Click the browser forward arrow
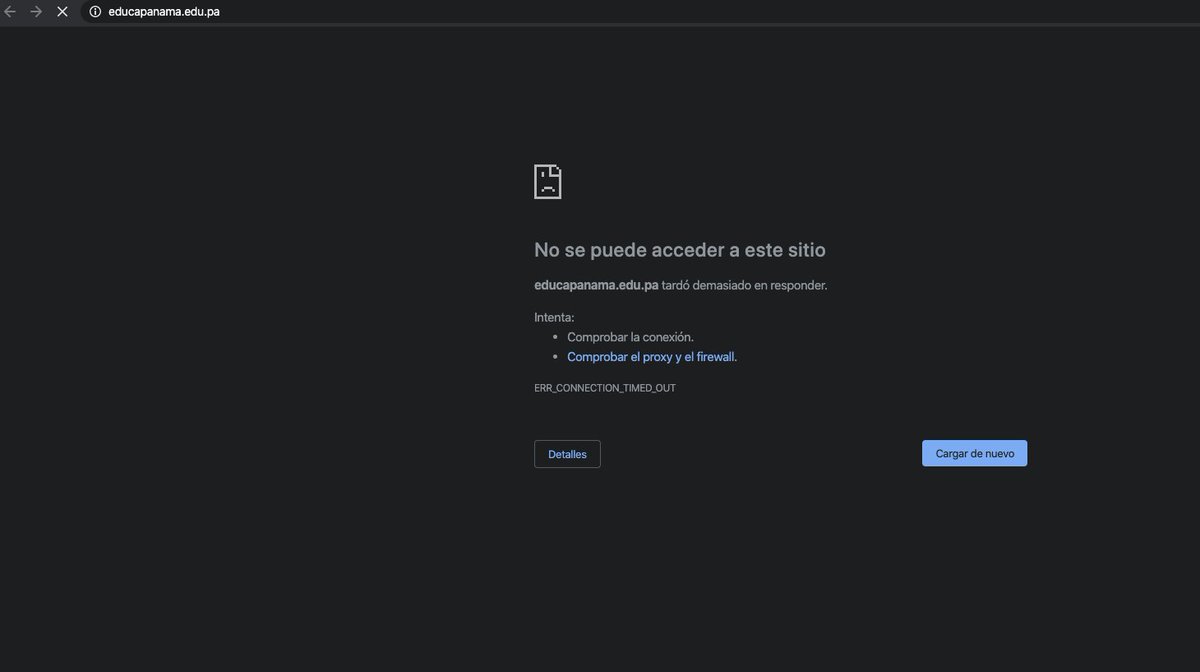The height and width of the screenshot is (672, 1200). [36, 12]
